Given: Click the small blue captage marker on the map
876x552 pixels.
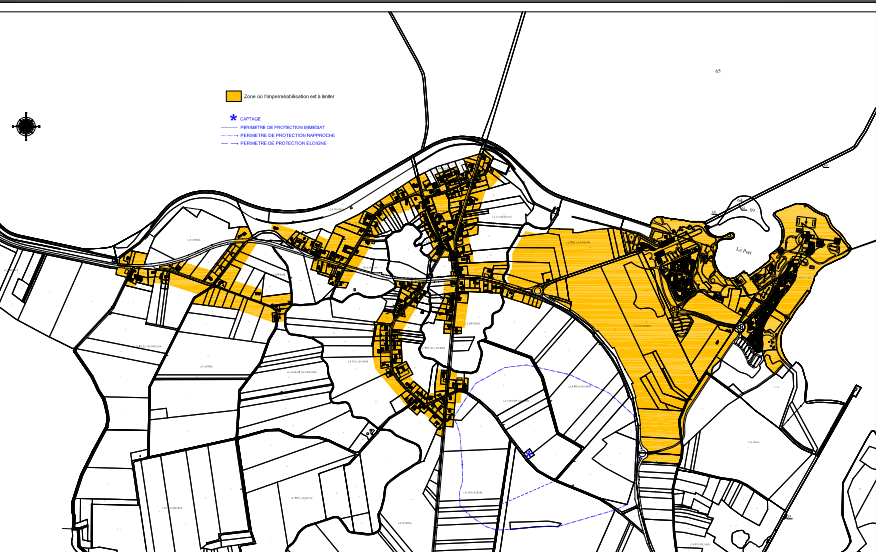Looking at the screenshot, I should (528, 453).
